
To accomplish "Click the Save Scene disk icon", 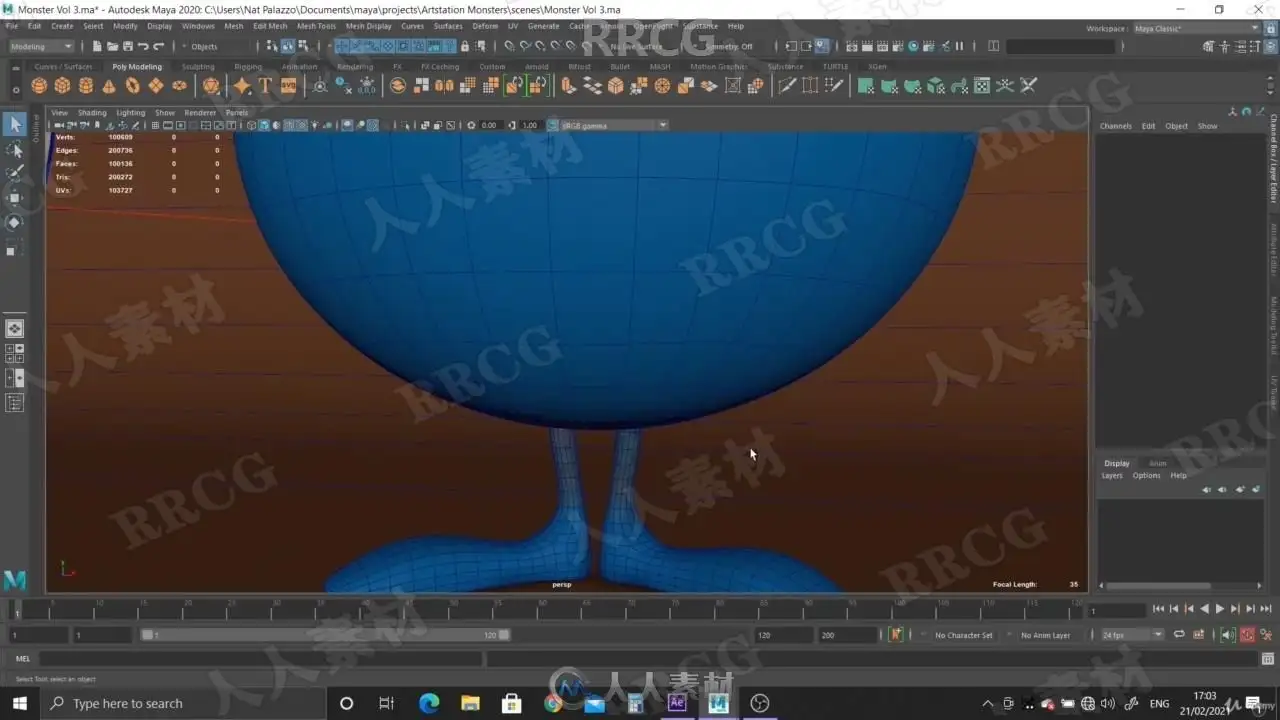I will point(127,46).
